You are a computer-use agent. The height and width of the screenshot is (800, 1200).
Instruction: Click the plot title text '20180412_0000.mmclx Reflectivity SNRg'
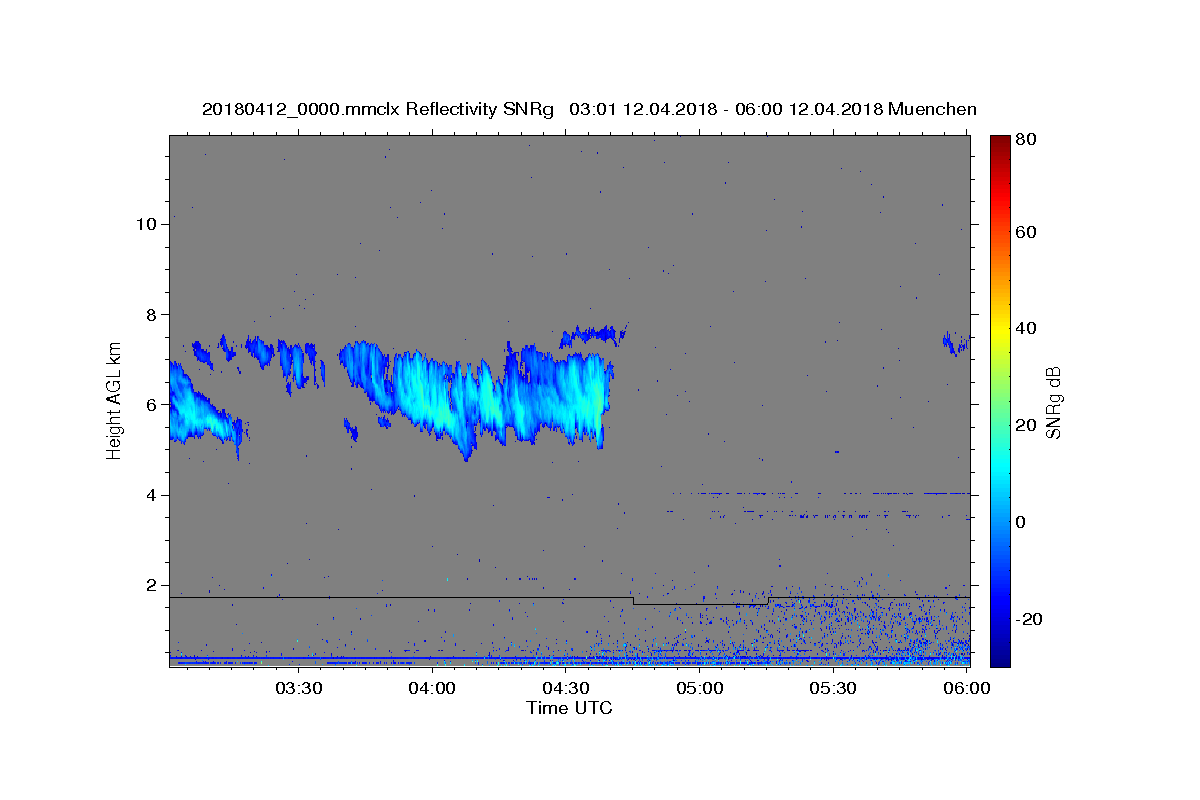tap(378, 109)
